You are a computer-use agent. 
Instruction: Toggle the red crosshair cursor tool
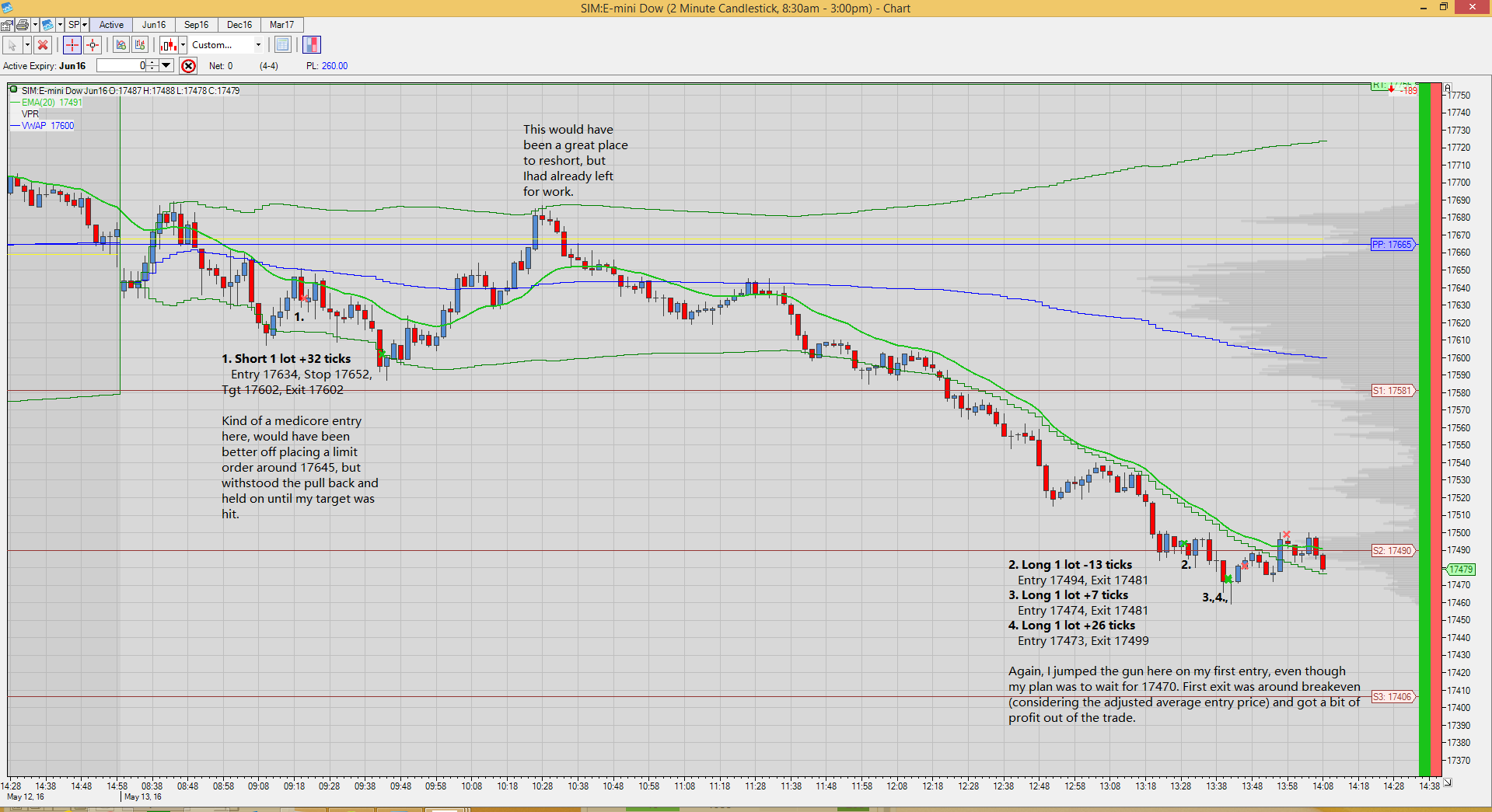[72, 45]
